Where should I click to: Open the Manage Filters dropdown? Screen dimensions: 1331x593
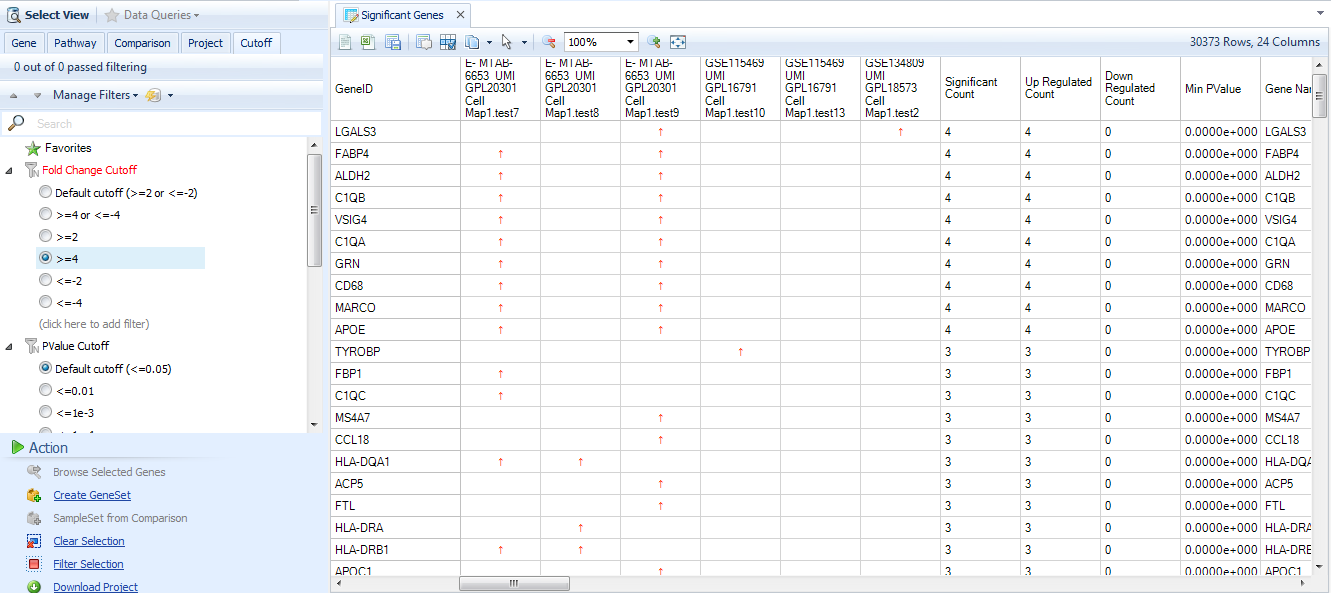tap(136, 96)
